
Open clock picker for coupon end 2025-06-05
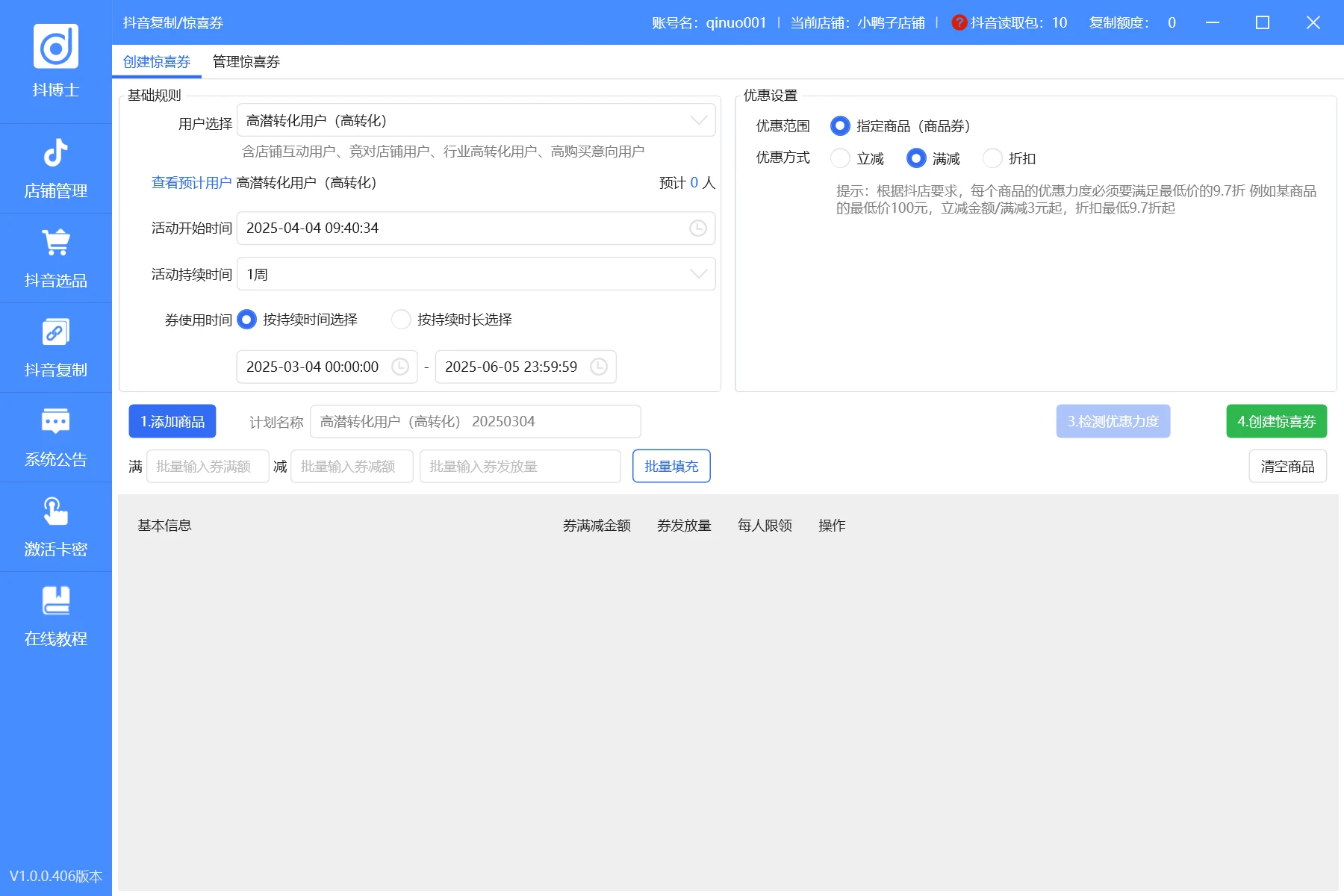pyautogui.click(x=599, y=367)
